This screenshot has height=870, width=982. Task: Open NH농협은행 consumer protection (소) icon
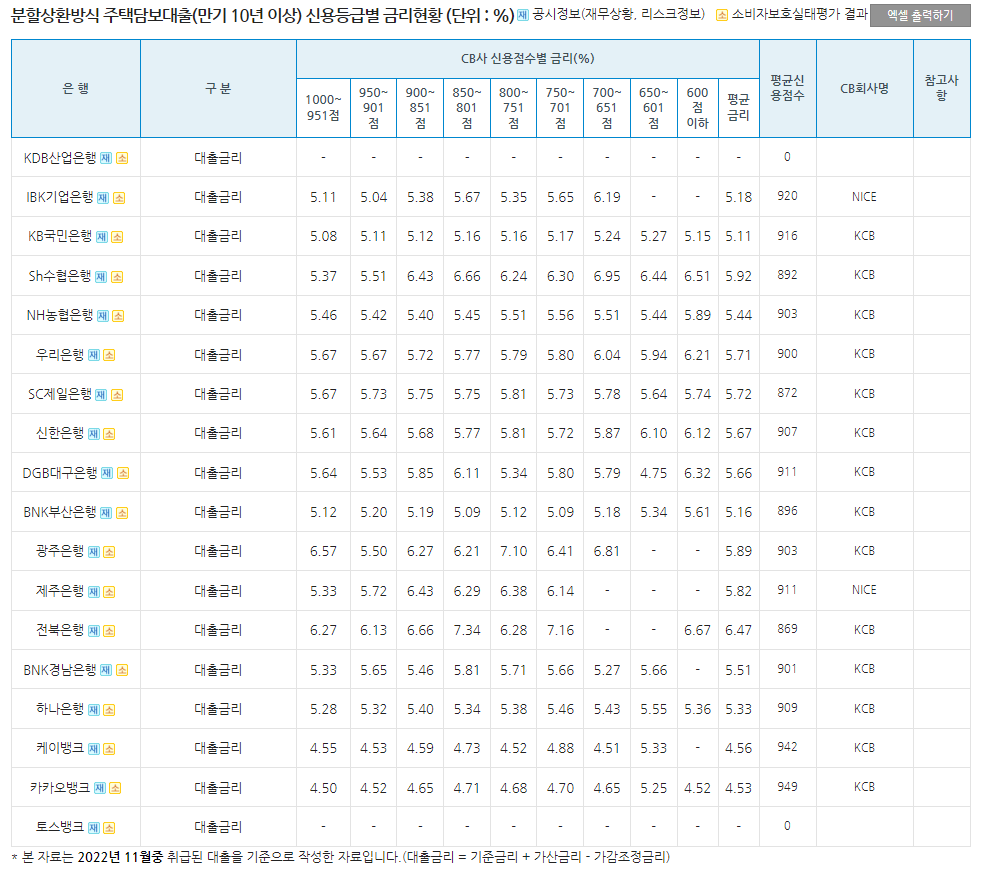118,316
